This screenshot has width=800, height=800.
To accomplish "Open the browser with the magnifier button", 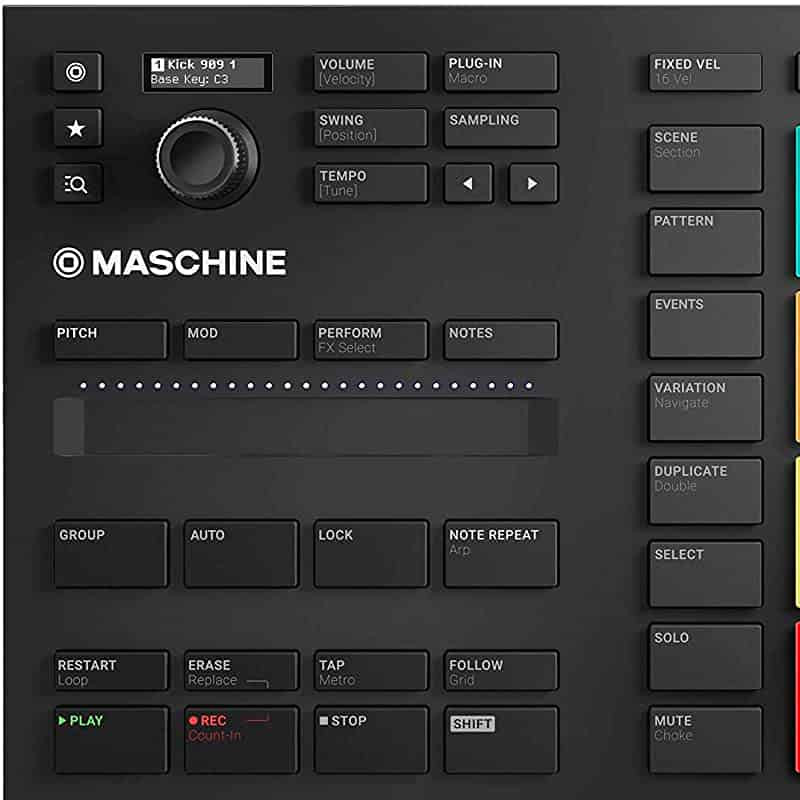I will pos(78,183).
